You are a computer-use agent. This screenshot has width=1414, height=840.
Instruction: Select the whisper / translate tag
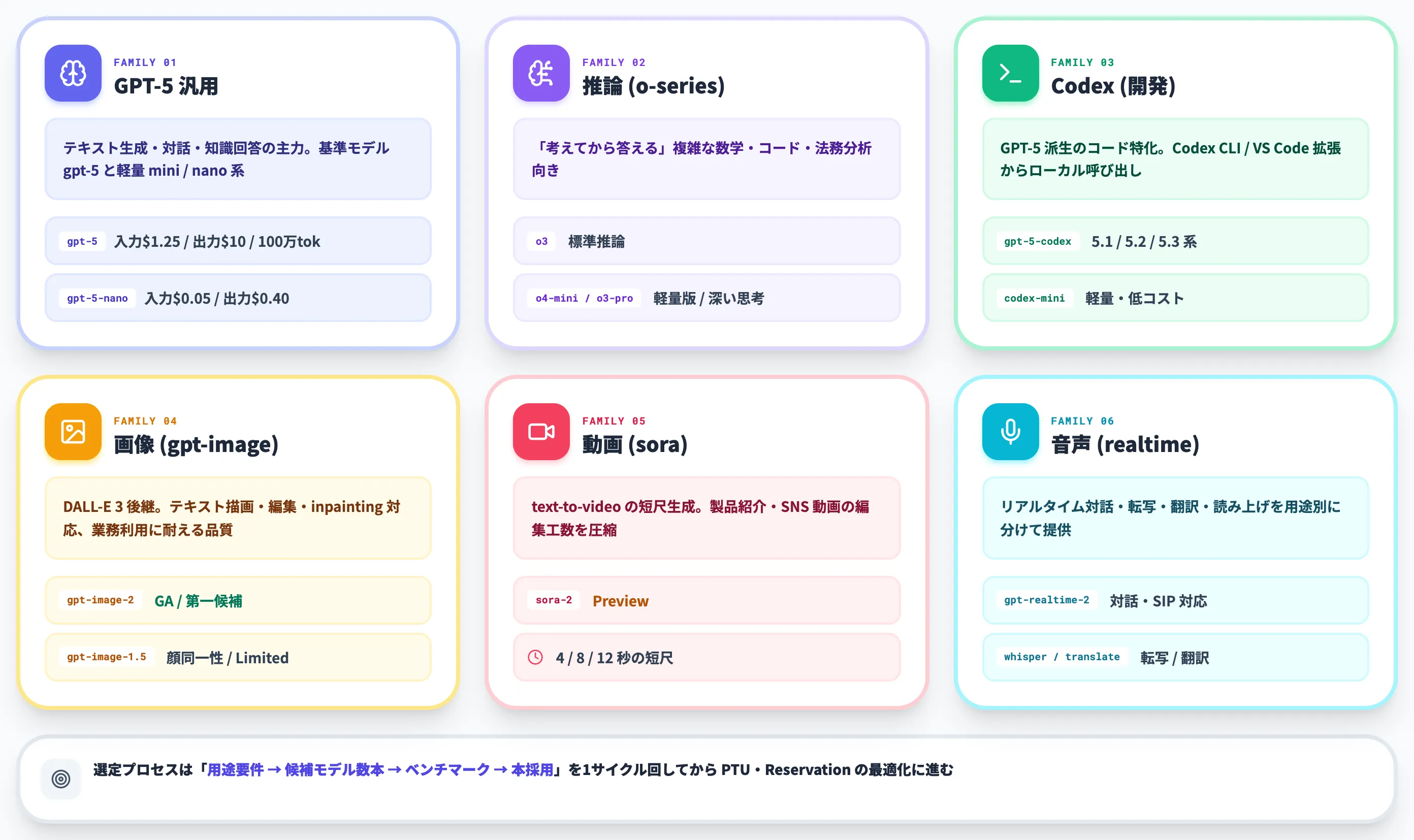point(1062,657)
